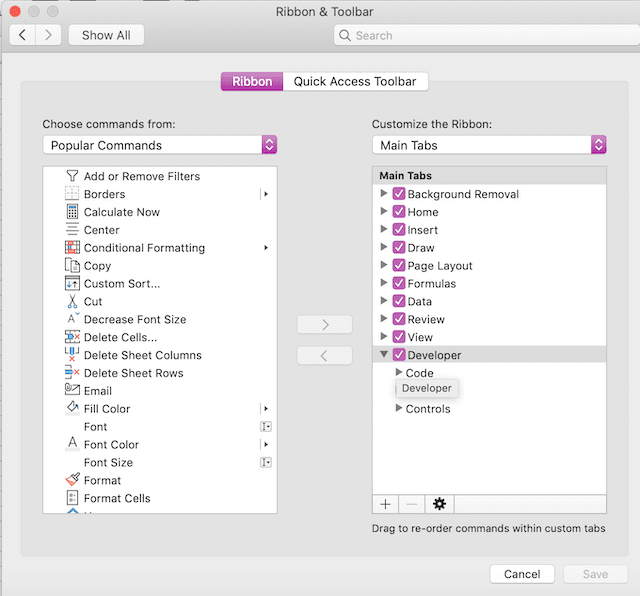640x596 pixels.
Task: Open the Popular Commands dropdown
Action: pos(160,145)
